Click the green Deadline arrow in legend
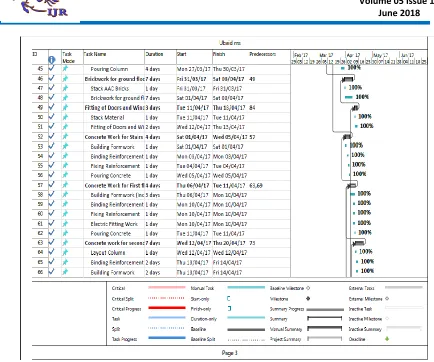 pyautogui.click(x=387, y=339)
